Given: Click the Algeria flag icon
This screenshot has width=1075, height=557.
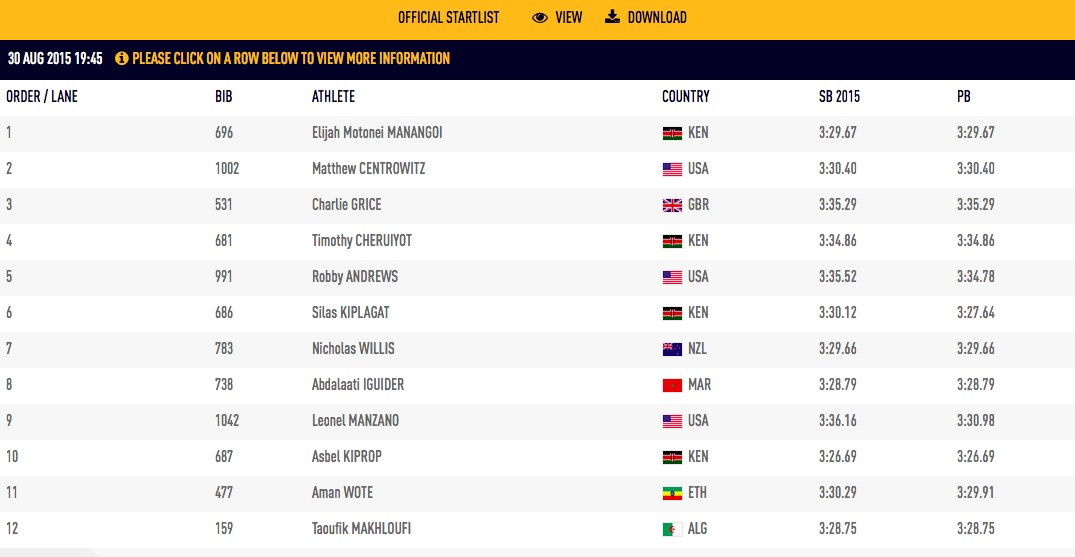Looking at the screenshot, I should click(672, 529).
